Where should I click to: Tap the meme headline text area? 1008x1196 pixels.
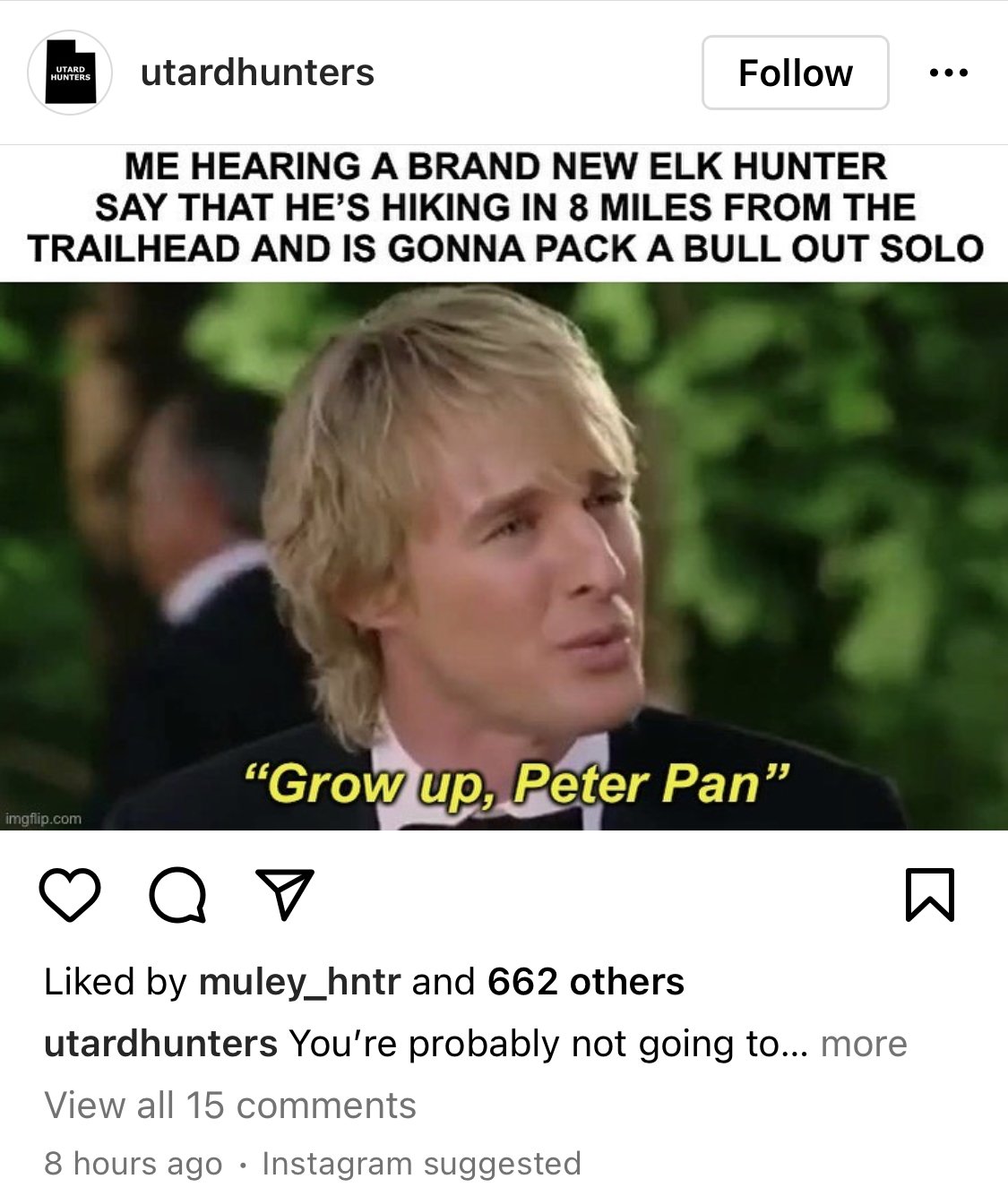(x=504, y=208)
